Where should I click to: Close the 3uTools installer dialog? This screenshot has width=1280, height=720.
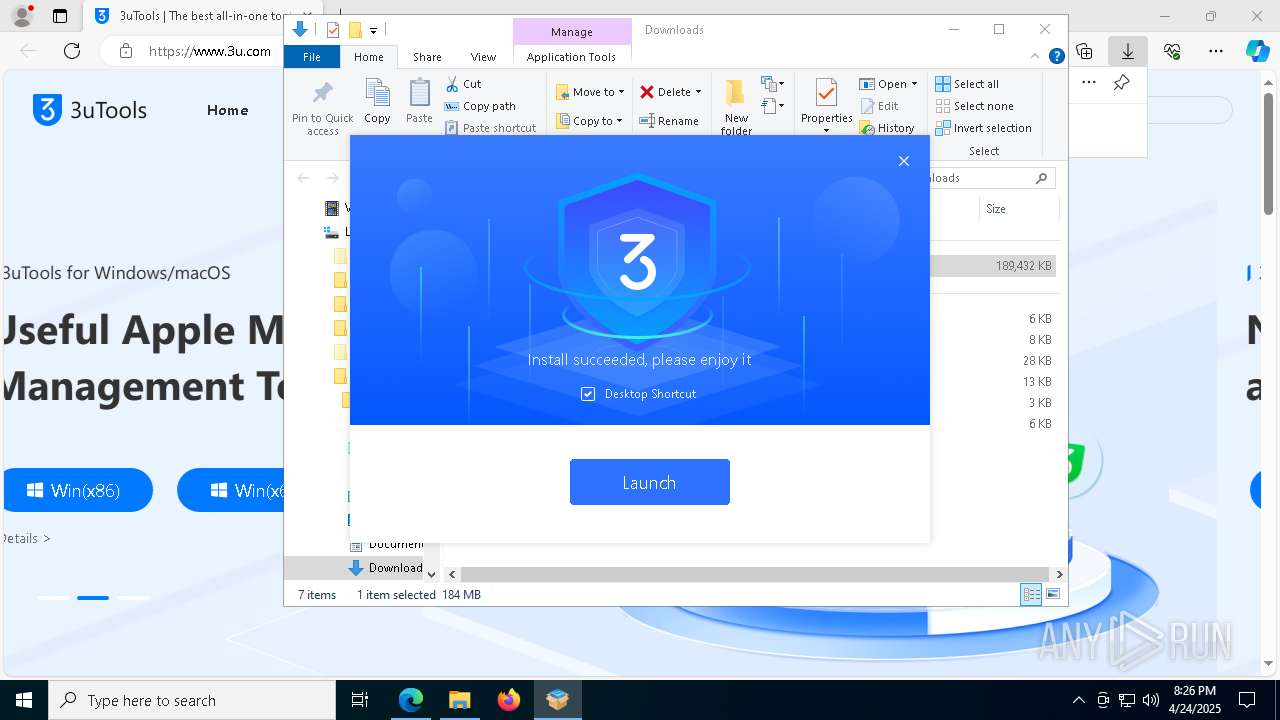(x=904, y=161)
